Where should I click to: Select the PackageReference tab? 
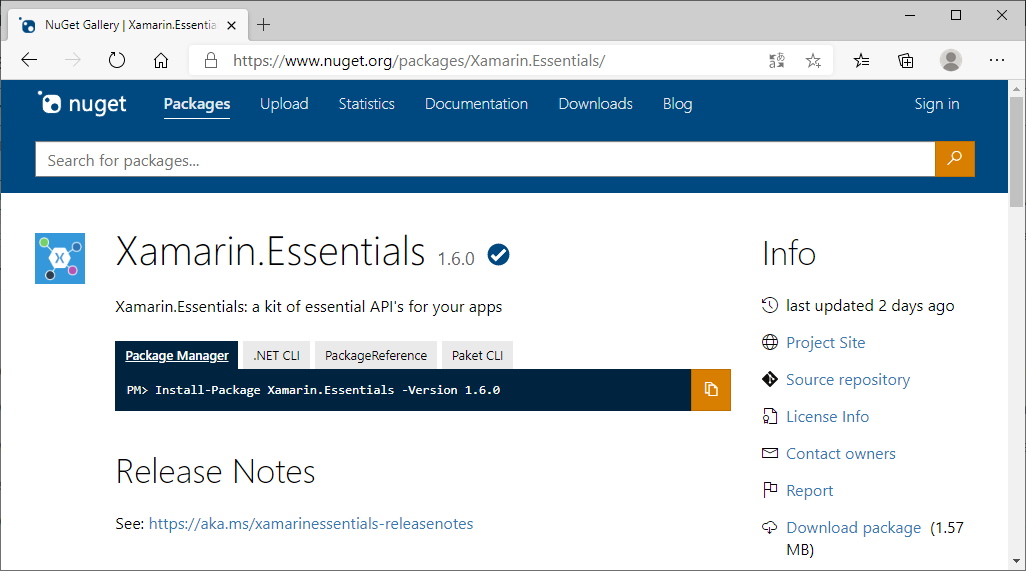coord(375,355)
